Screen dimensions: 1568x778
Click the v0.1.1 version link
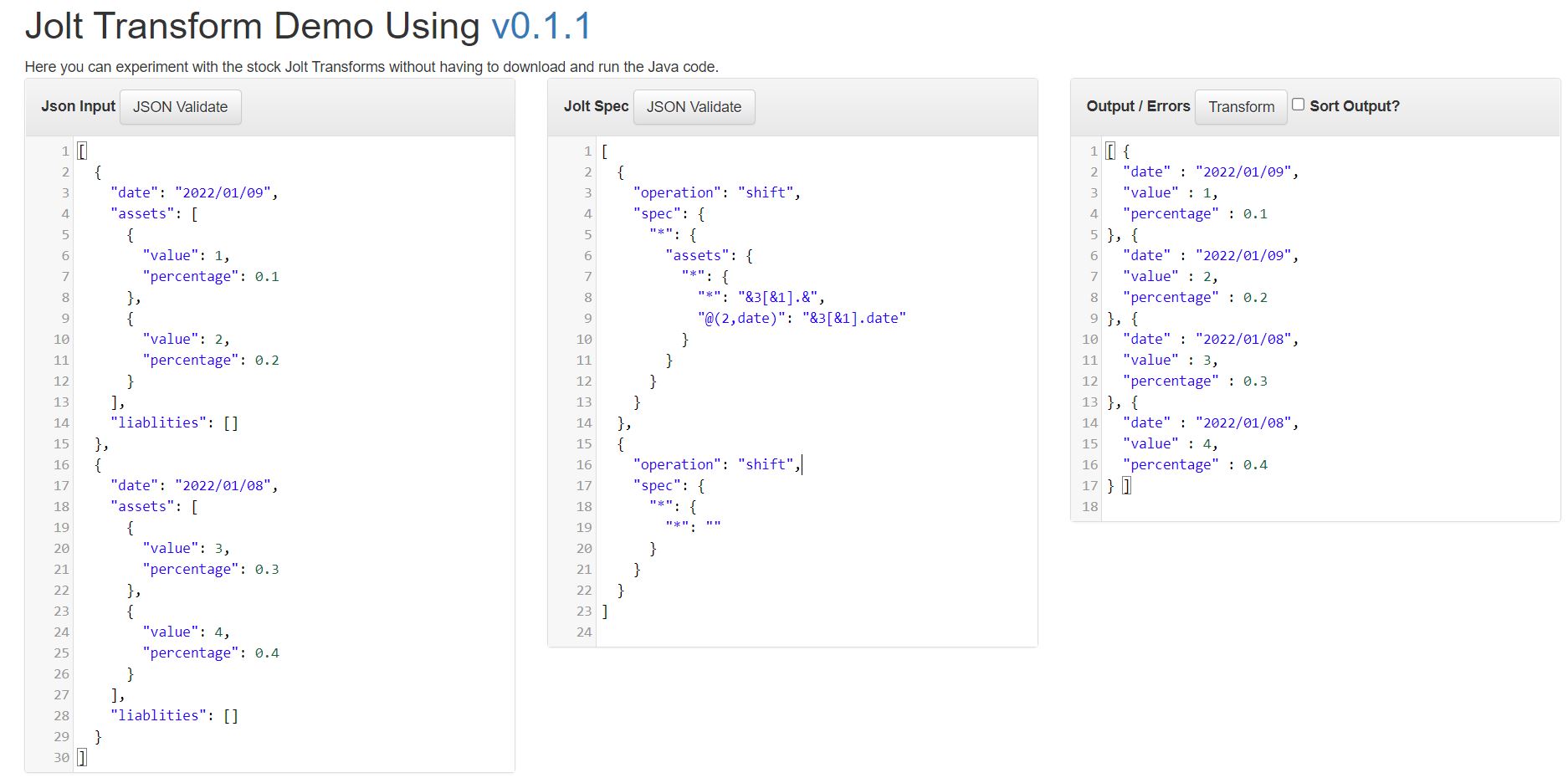[x=541, y=26]
